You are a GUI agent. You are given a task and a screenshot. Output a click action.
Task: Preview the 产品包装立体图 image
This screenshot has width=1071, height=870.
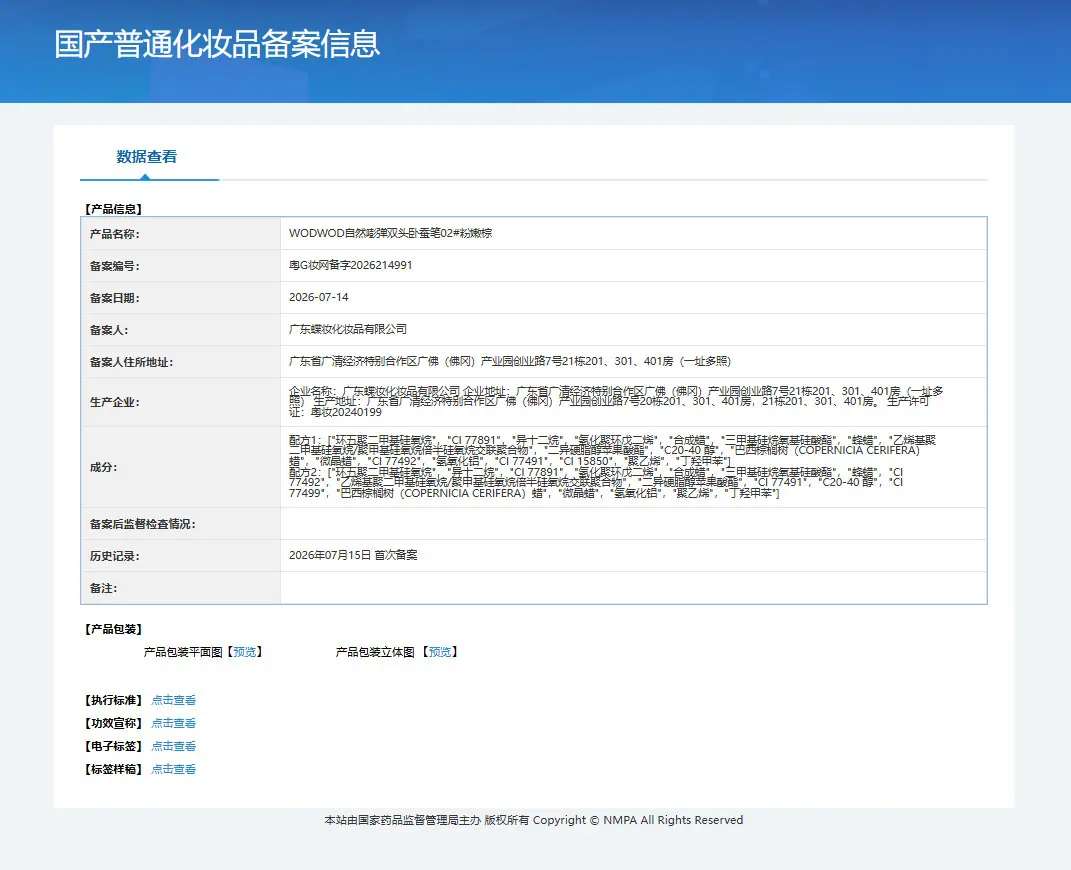439,652
